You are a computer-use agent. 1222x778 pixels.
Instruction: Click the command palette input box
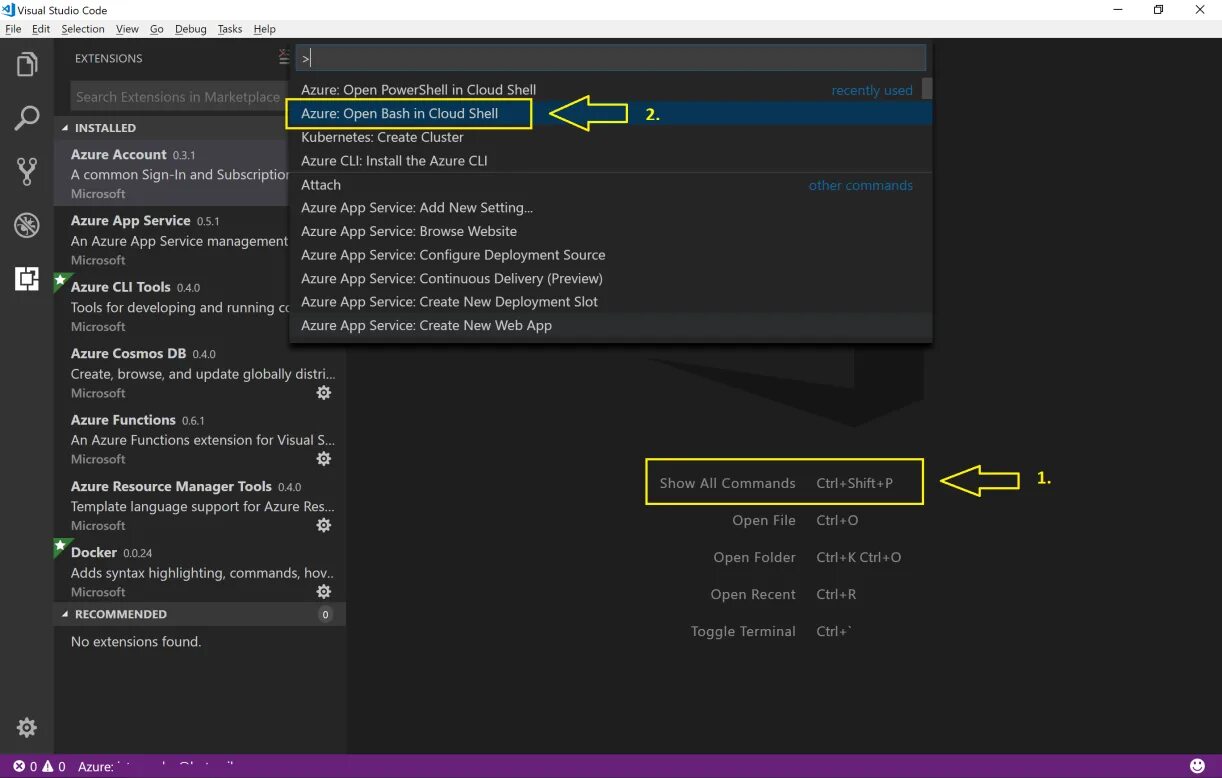coord(611,58)
